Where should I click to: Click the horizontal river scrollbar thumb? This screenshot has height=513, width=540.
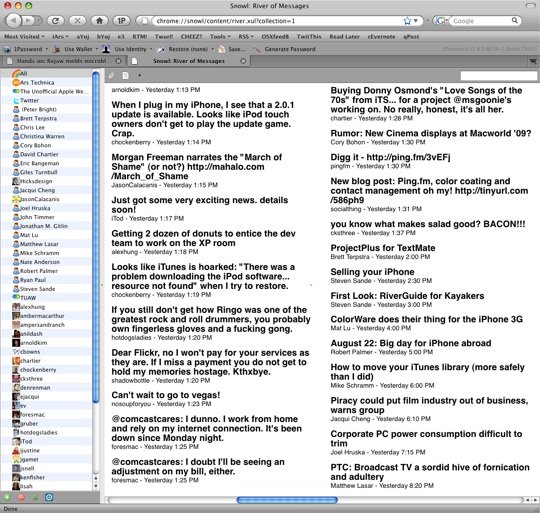287,500
